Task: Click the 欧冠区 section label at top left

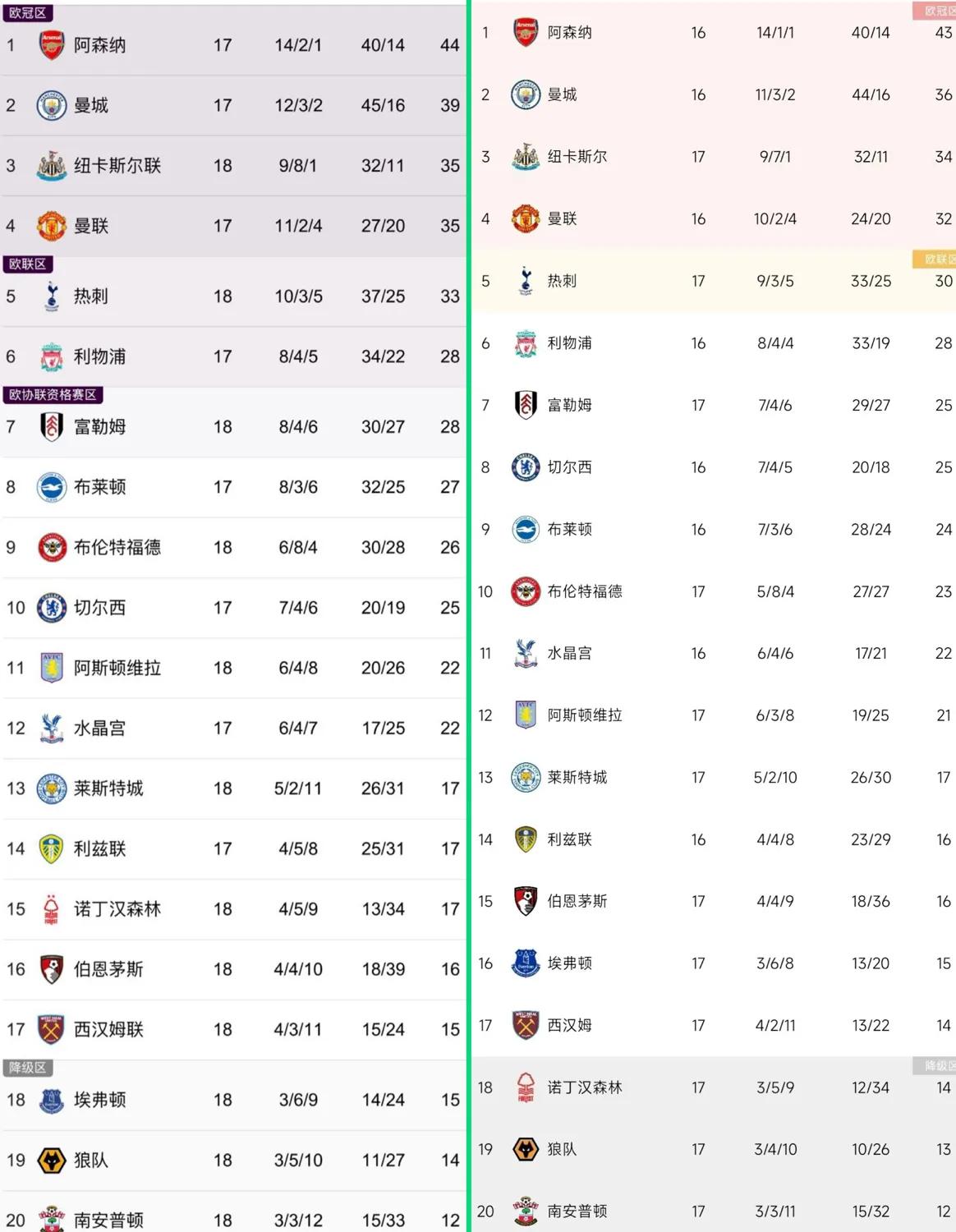Action: click(x=28, y=13)
